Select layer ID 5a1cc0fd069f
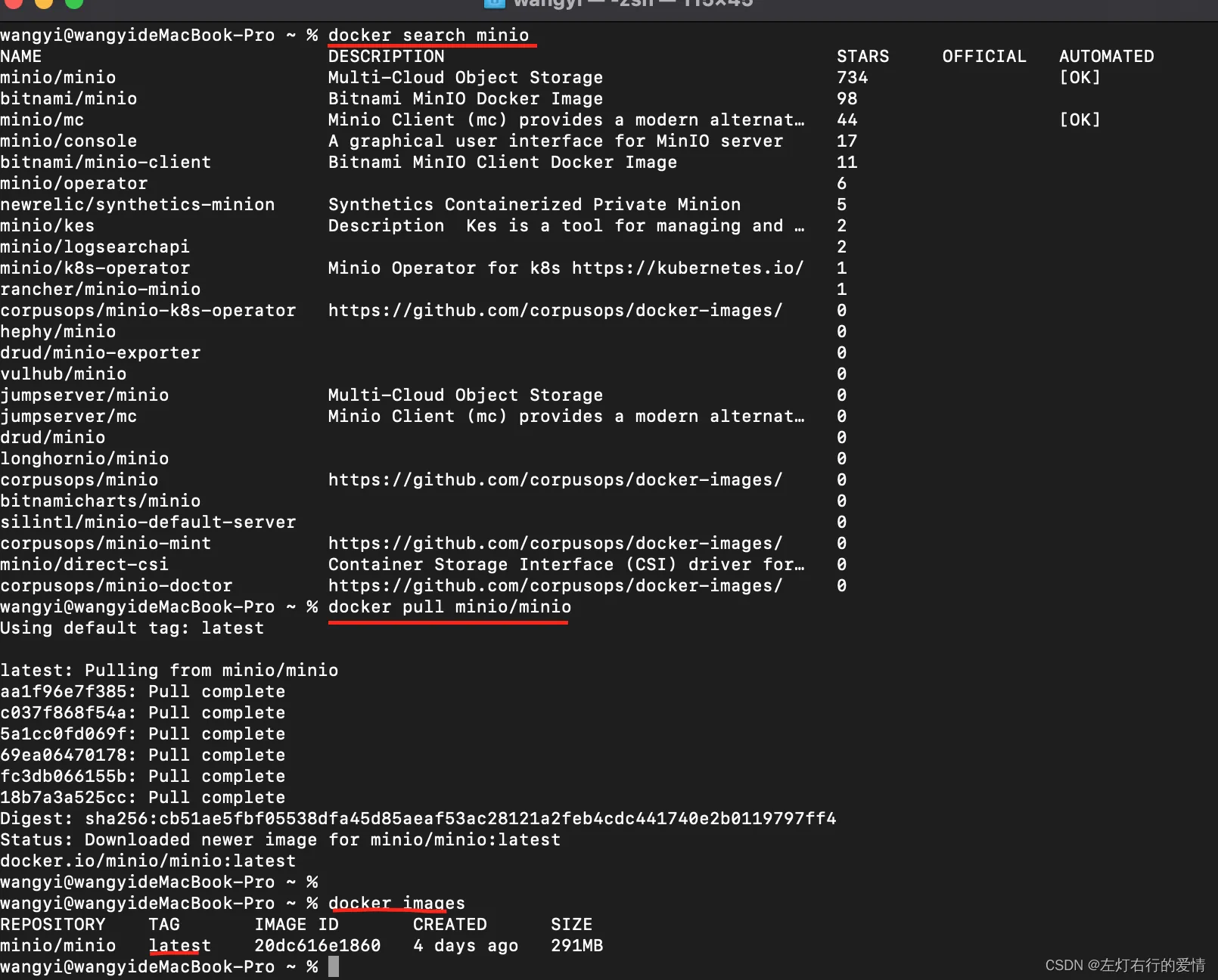Image resolution: width=1218 pixels, height=980 pixels. (64, 733)
